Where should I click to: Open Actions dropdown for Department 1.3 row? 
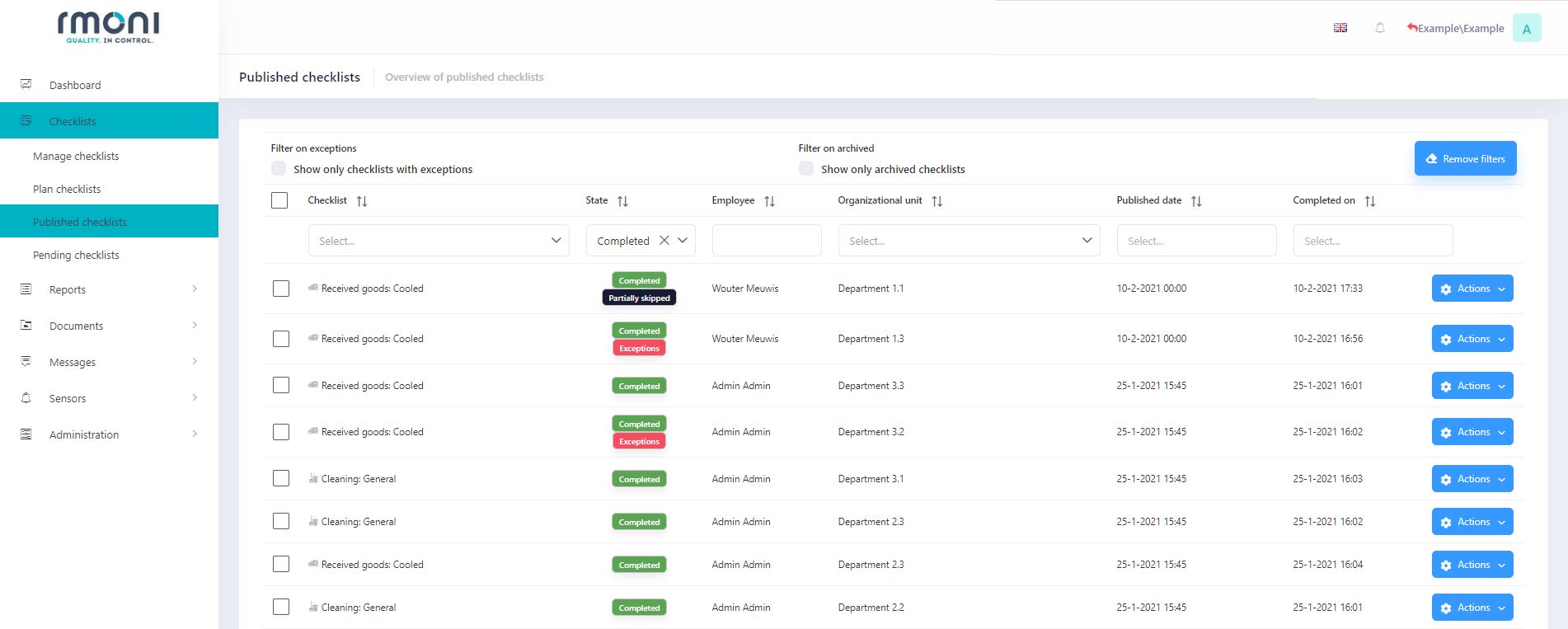click(1472, 339)
